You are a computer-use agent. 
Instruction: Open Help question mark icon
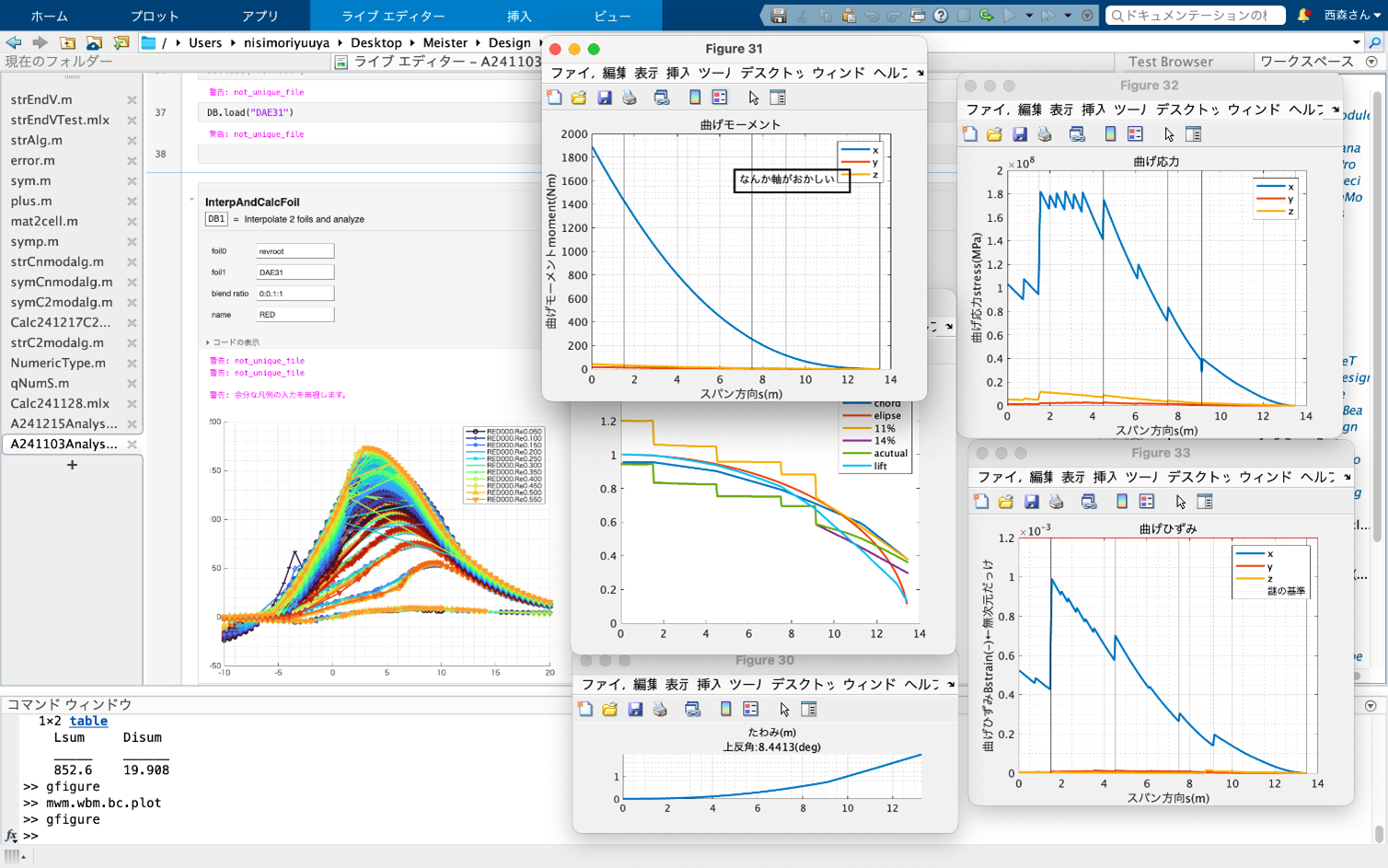[941, 16]
